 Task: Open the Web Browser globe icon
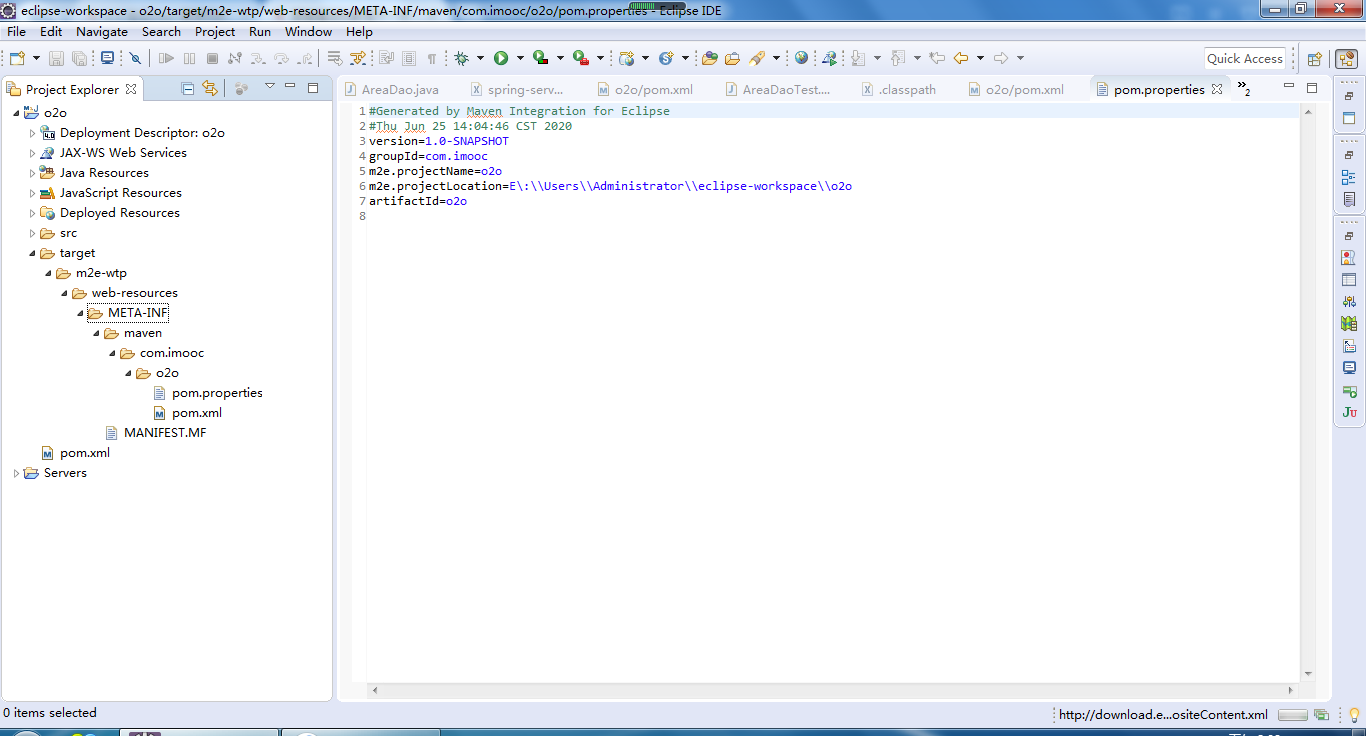pos(801,58)
